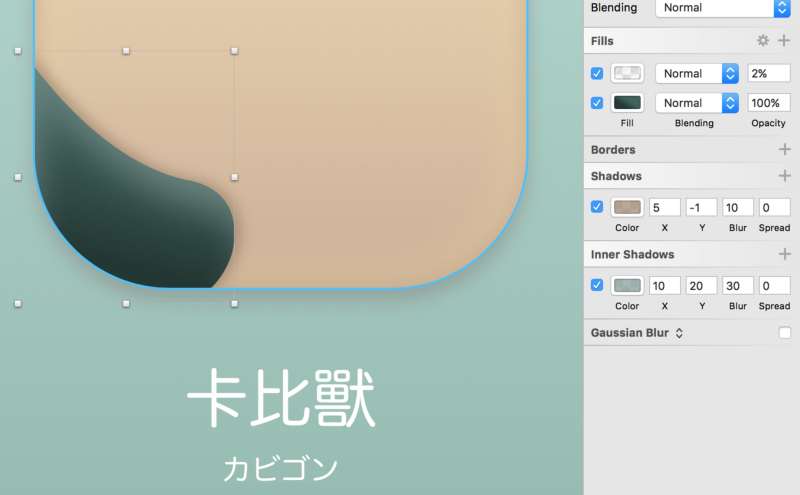Add a new fill with the plus icon
The image size is (800, 495).
coord(784,40)
